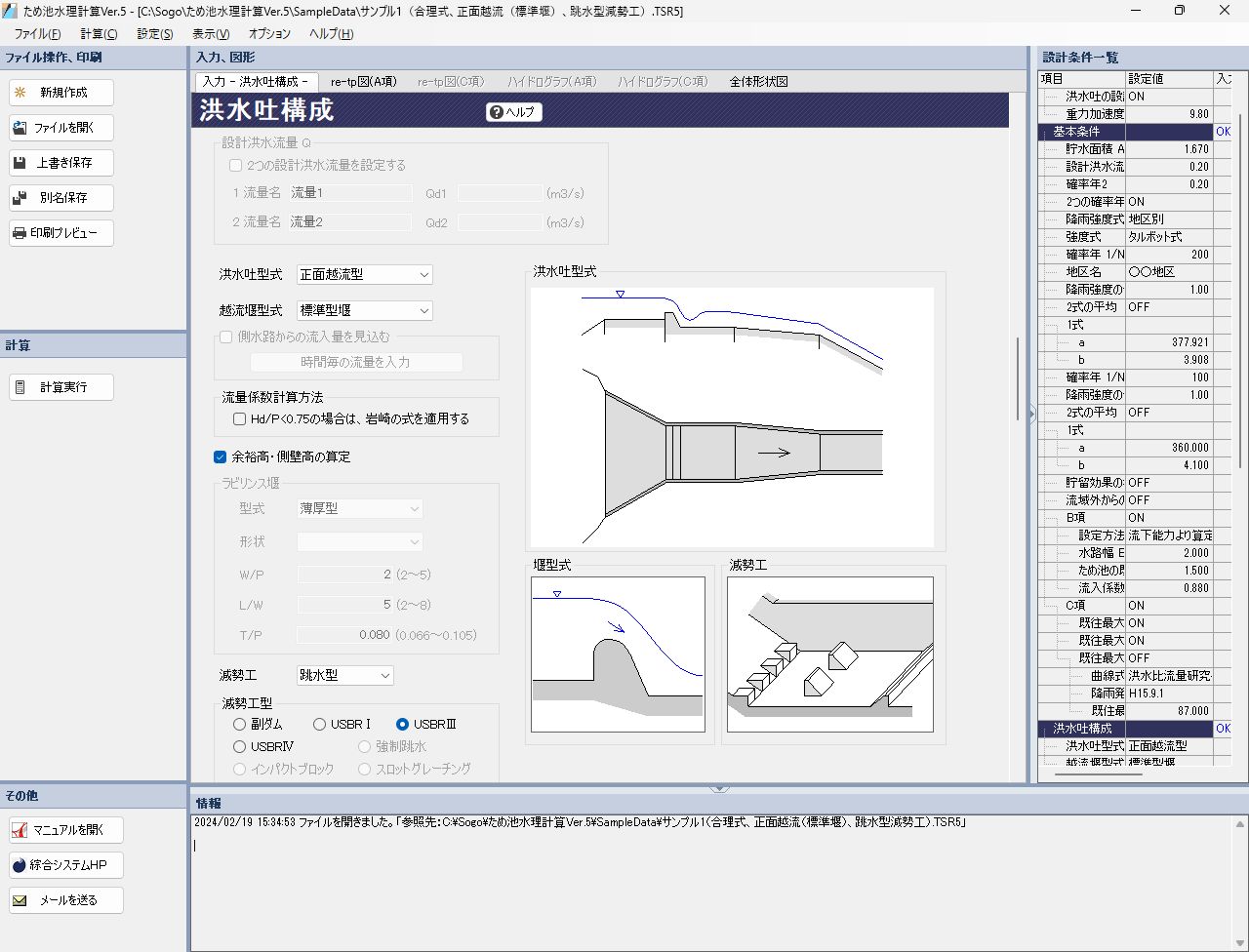Open the 表示(V) menu
This screenshot has height=952, width=1249.
[x=212, y=33]
